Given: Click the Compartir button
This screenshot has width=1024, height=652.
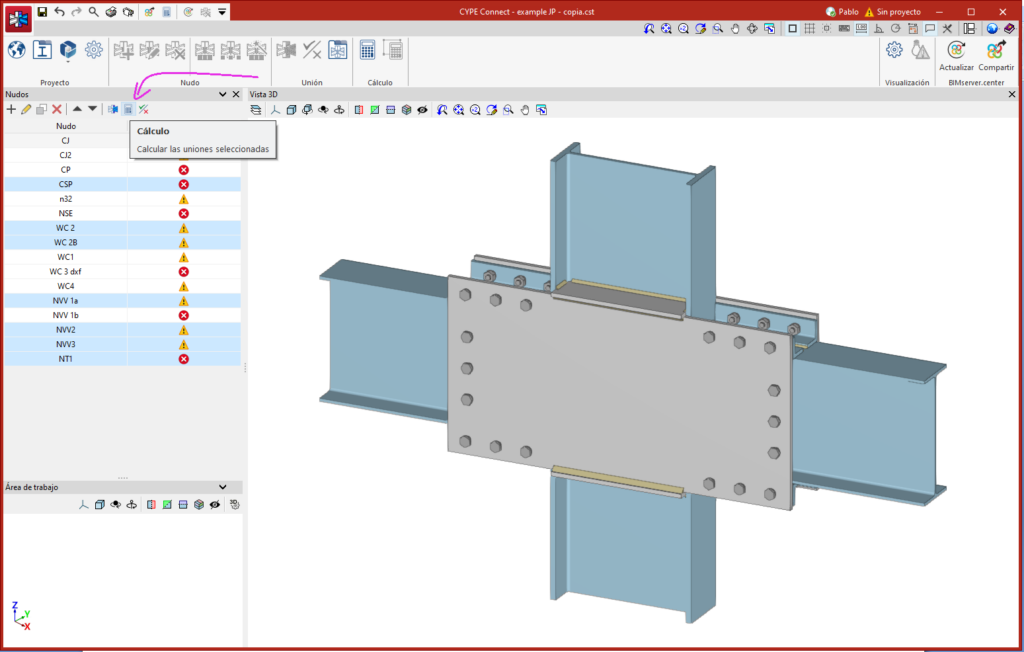Looking at the screenshot, I should pyautogui.click(x=995, y=55).
